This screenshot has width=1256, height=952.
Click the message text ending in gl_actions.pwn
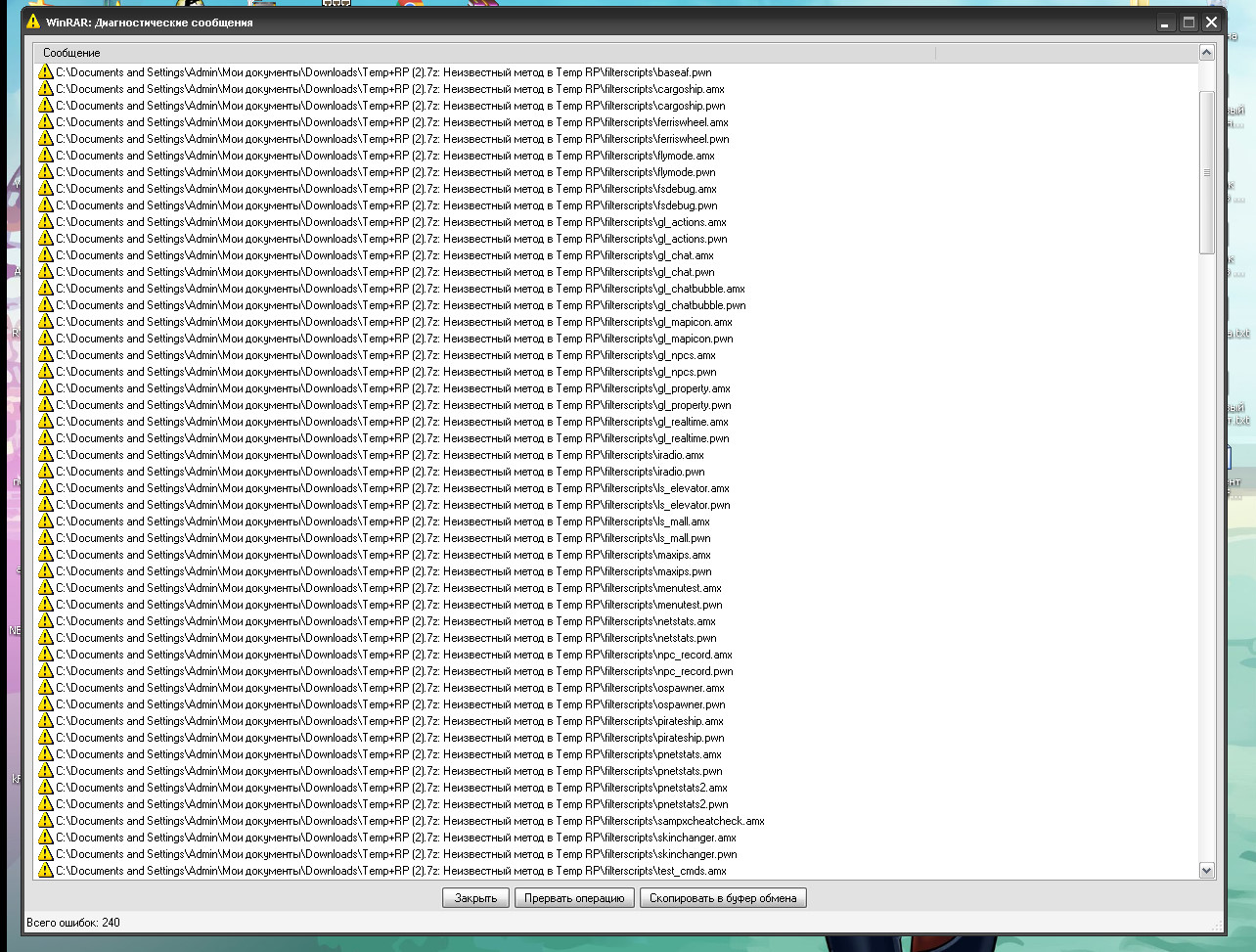click(391, 239)
